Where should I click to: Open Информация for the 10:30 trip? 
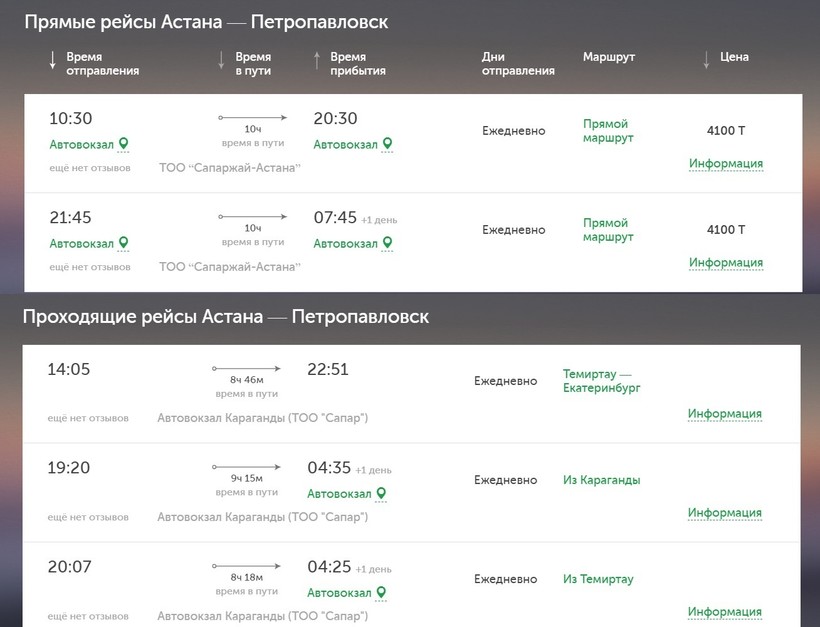[x=725, y=163]
